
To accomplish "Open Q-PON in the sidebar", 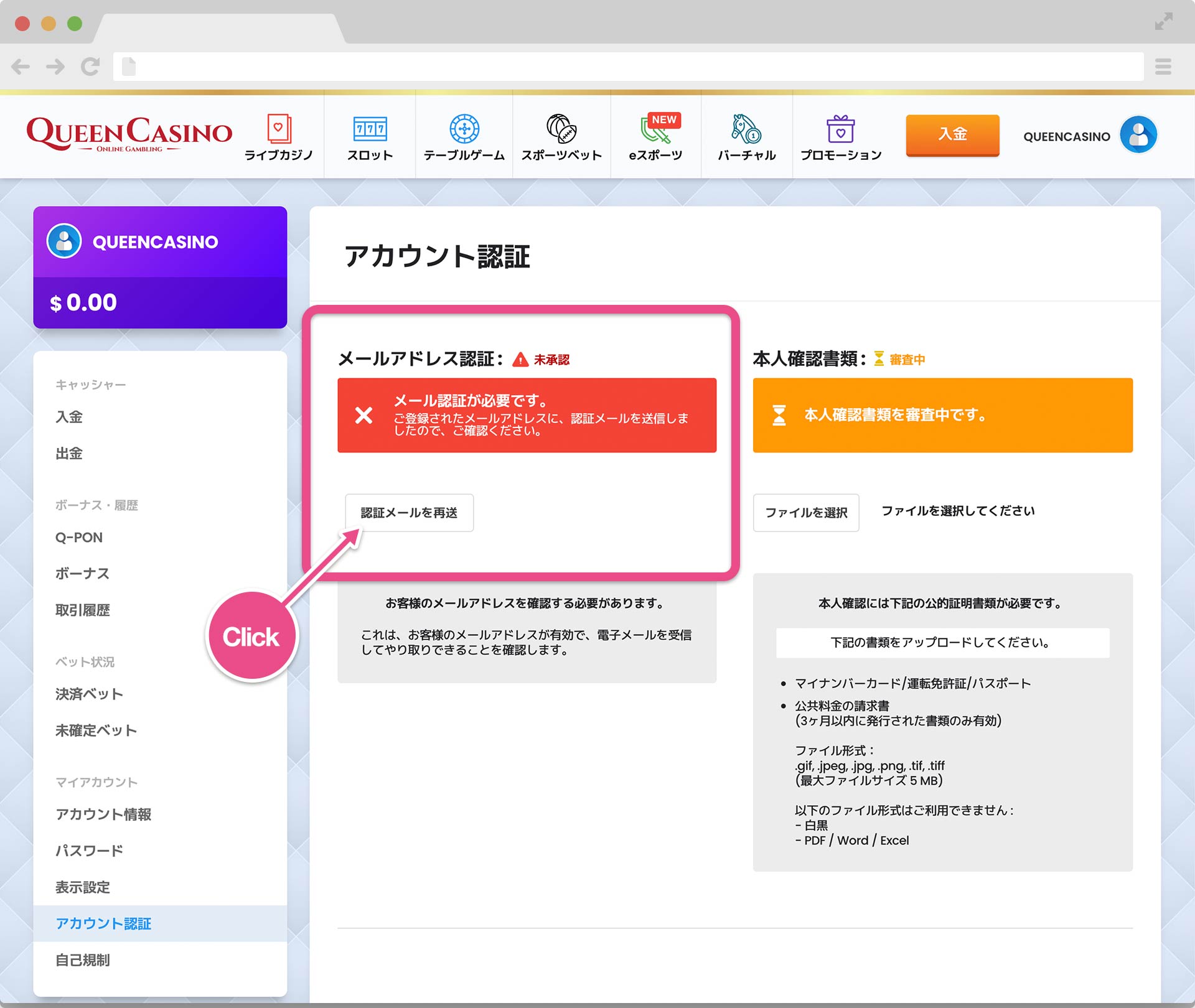I will [79, 538].
